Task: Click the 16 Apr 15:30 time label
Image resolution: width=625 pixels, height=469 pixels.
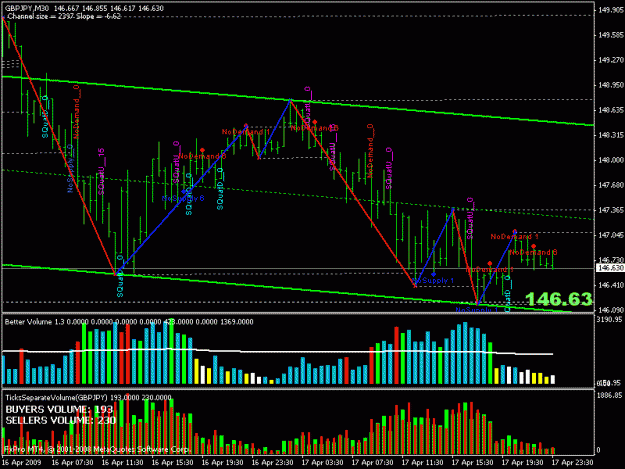Action: tap(172, 463)
